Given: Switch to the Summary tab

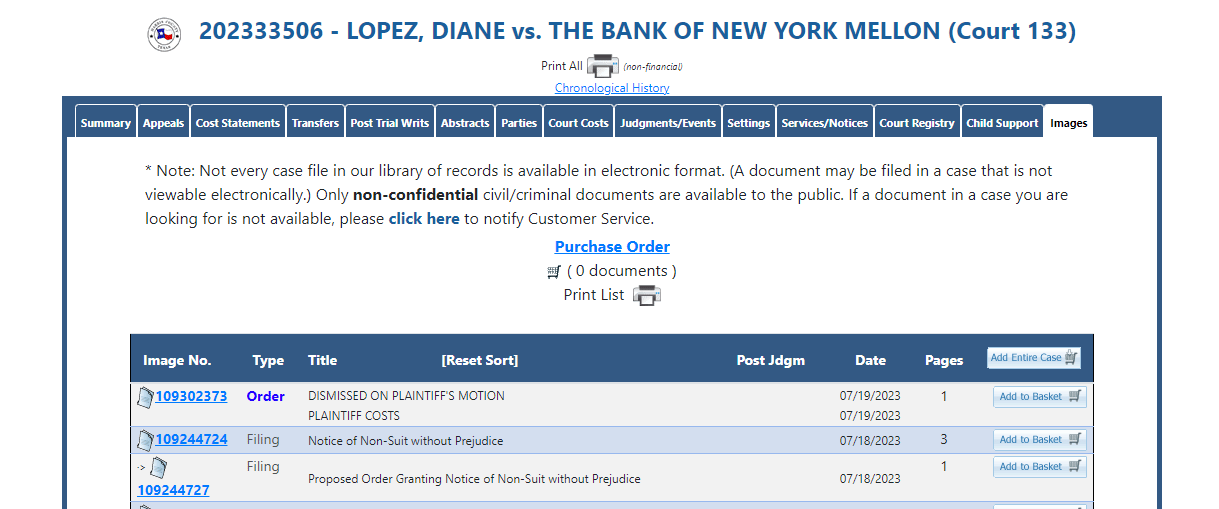Looking at the screenshot, I should [x=106, y=123].
